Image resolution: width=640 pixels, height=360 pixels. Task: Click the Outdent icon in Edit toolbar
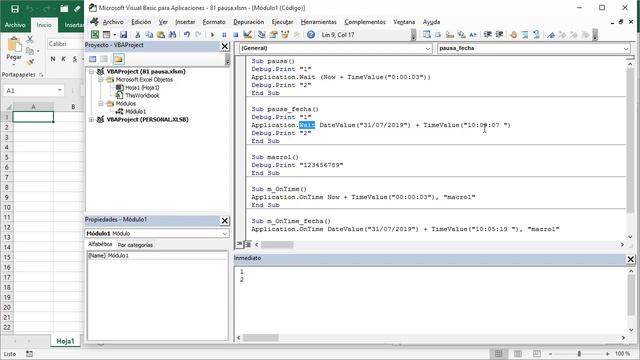[499, 35]
